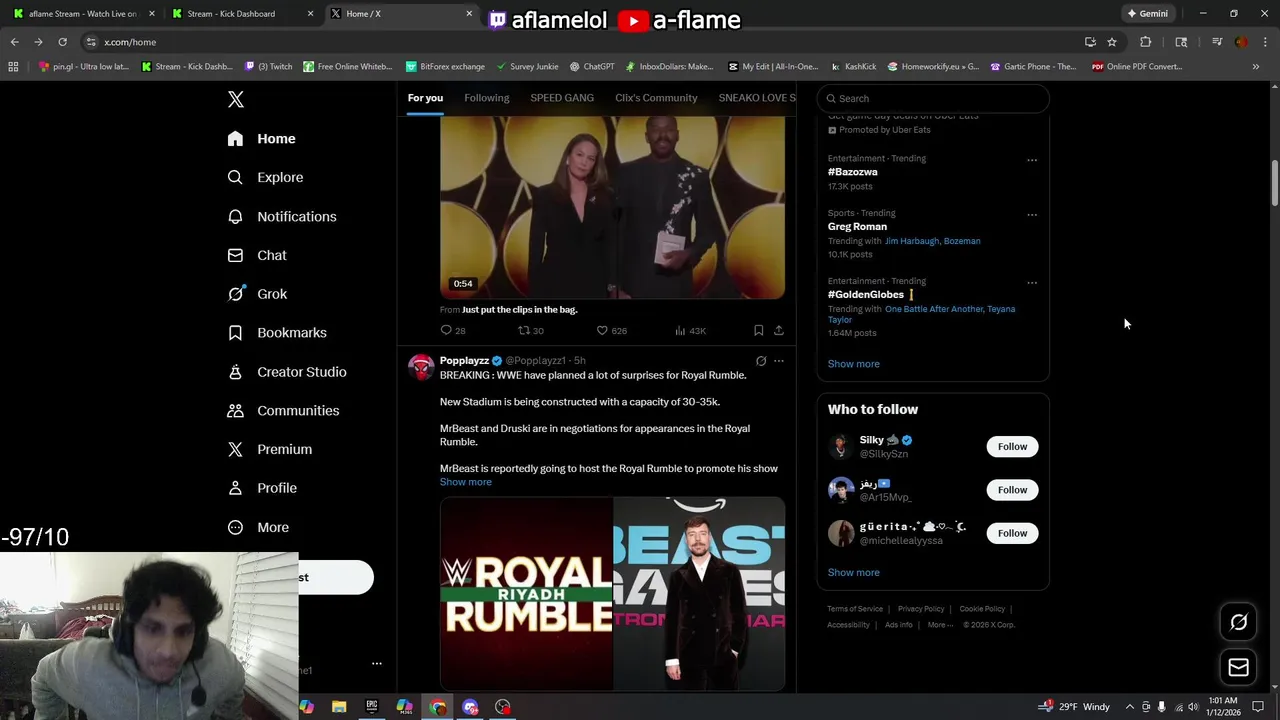Open Royal Rumble MrBeast post image
The height and width of the screenshot is (720, 1280).
[612, 594]
